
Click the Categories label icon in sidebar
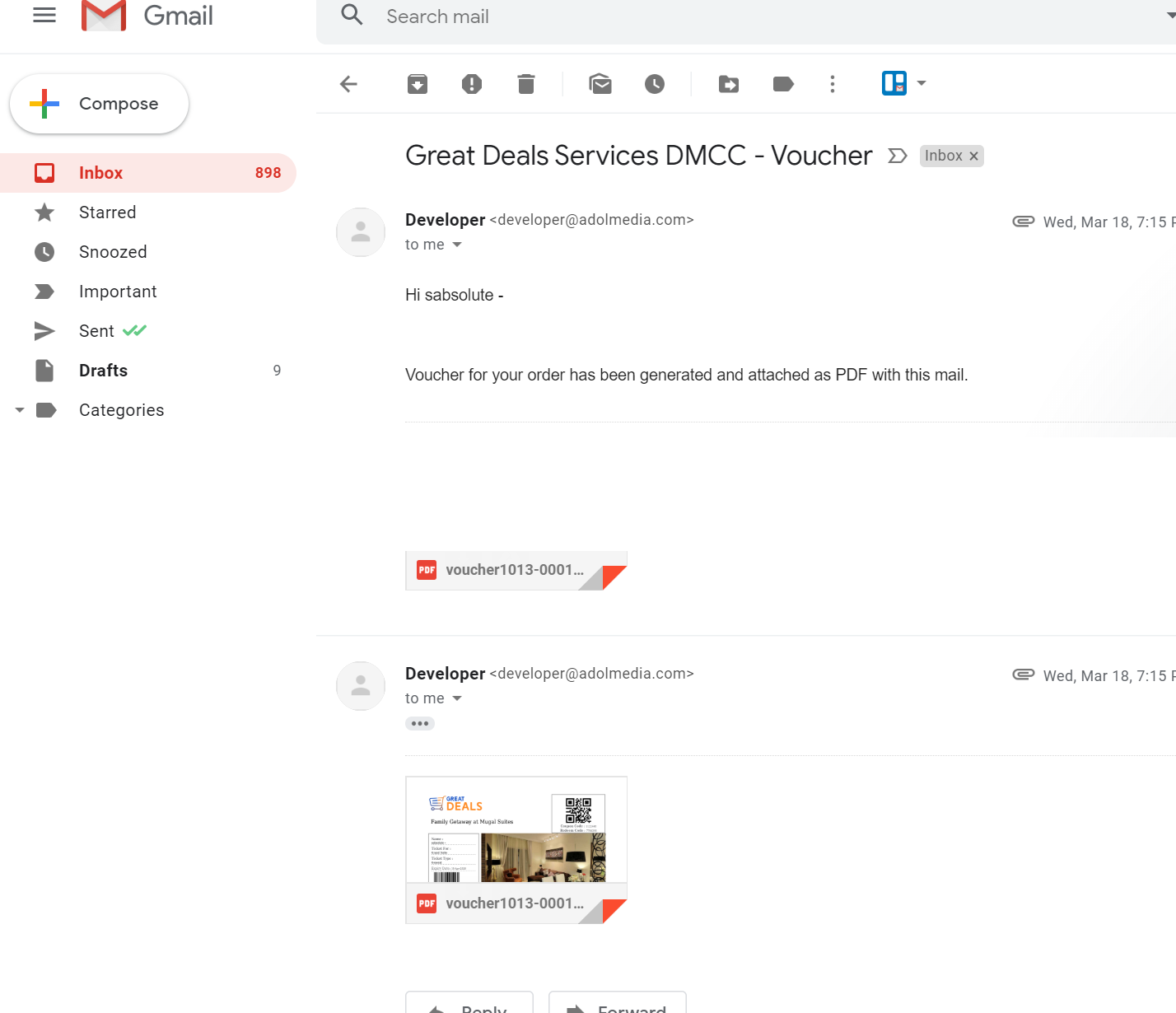pyautogui.click(x=46, y=410)
